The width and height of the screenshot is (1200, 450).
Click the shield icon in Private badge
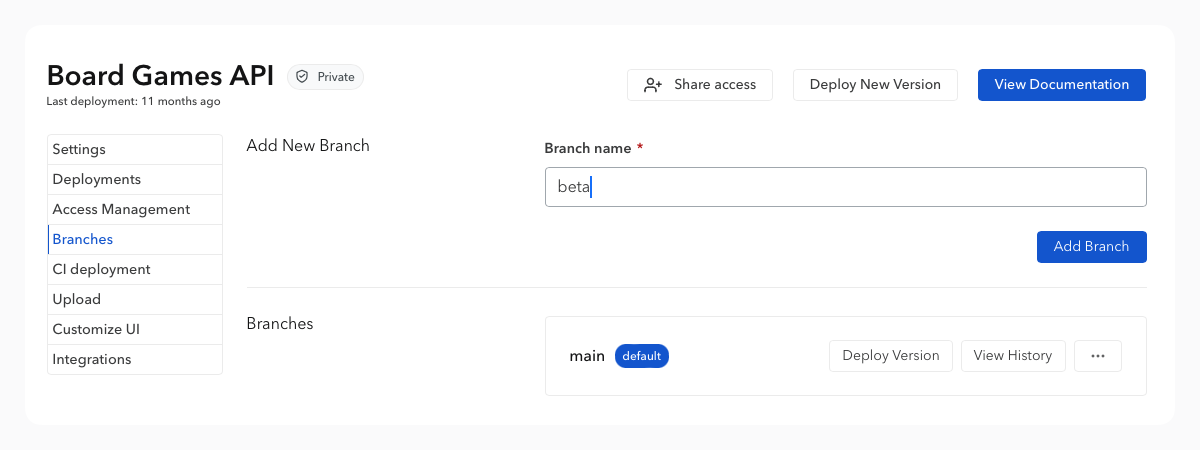coord(302,77)
